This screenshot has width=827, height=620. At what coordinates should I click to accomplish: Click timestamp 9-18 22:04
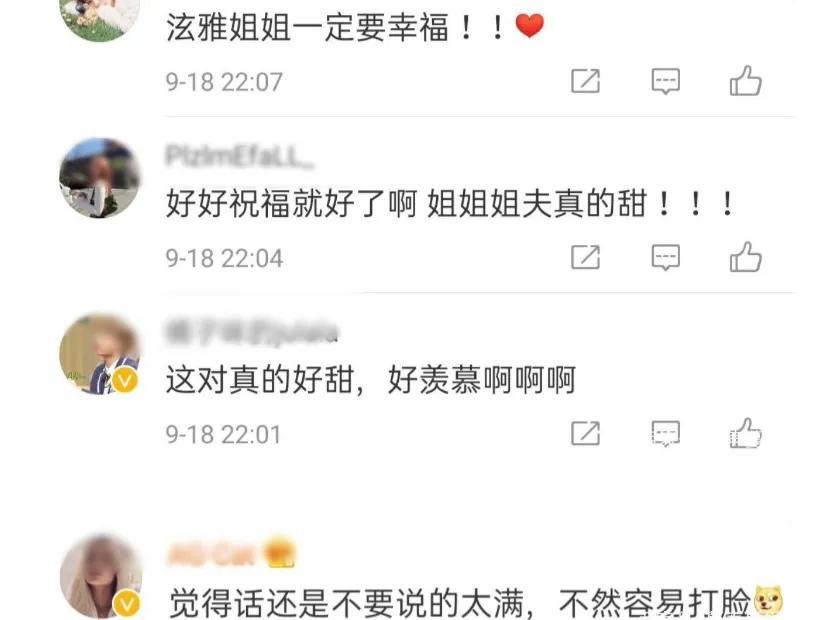pyautogui.click(x=224, y=258)
